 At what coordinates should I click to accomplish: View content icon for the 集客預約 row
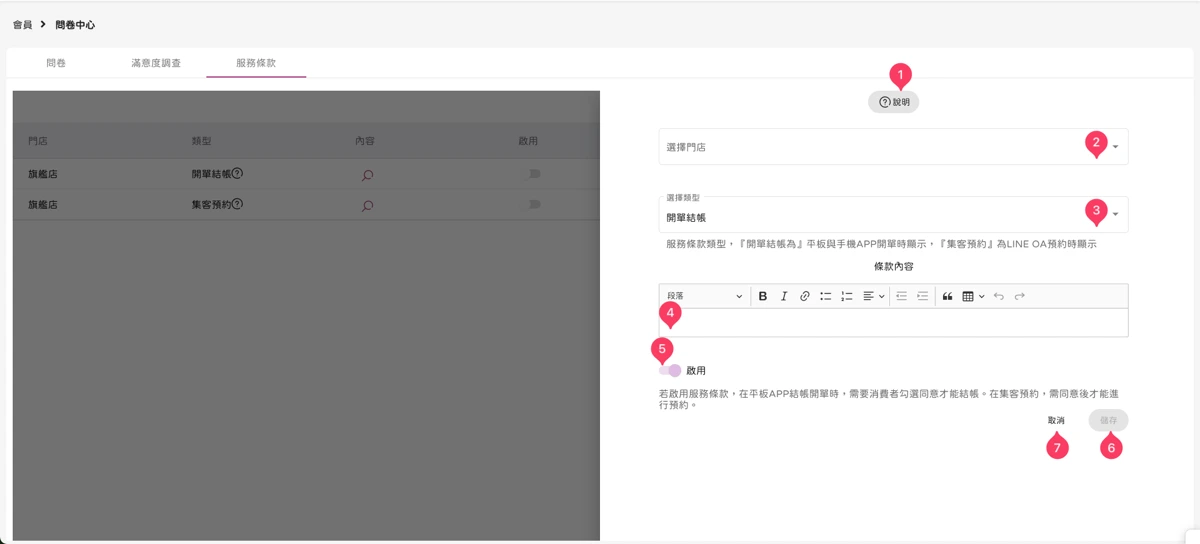pyautogui.click(x=368, y=205)
